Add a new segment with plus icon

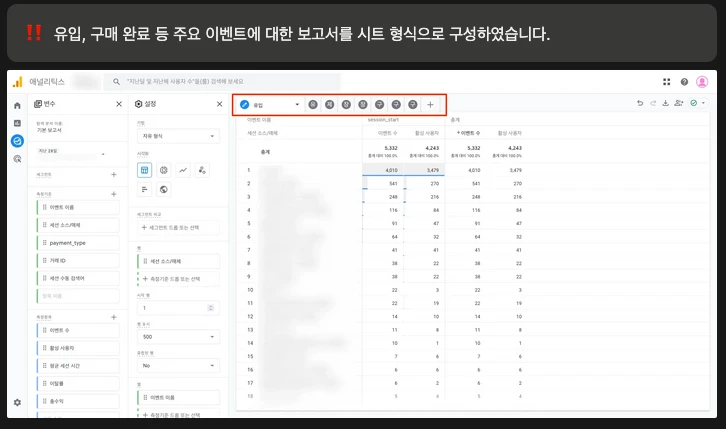click(113, 174)
